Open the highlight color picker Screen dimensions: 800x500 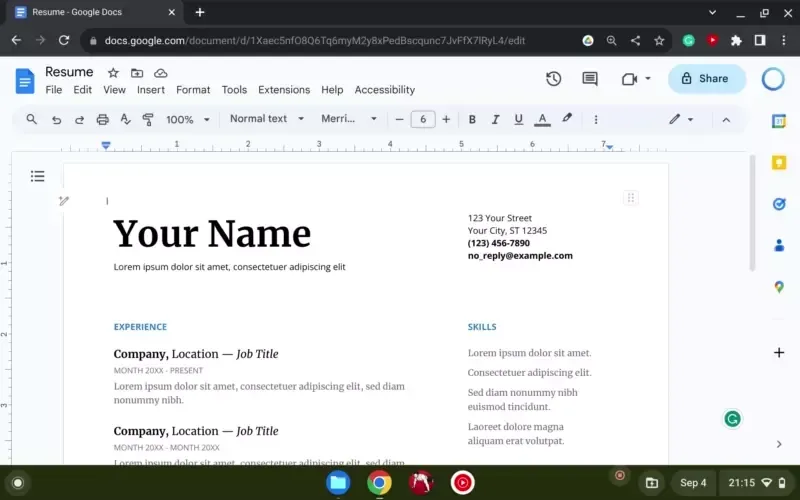point(567,118)
